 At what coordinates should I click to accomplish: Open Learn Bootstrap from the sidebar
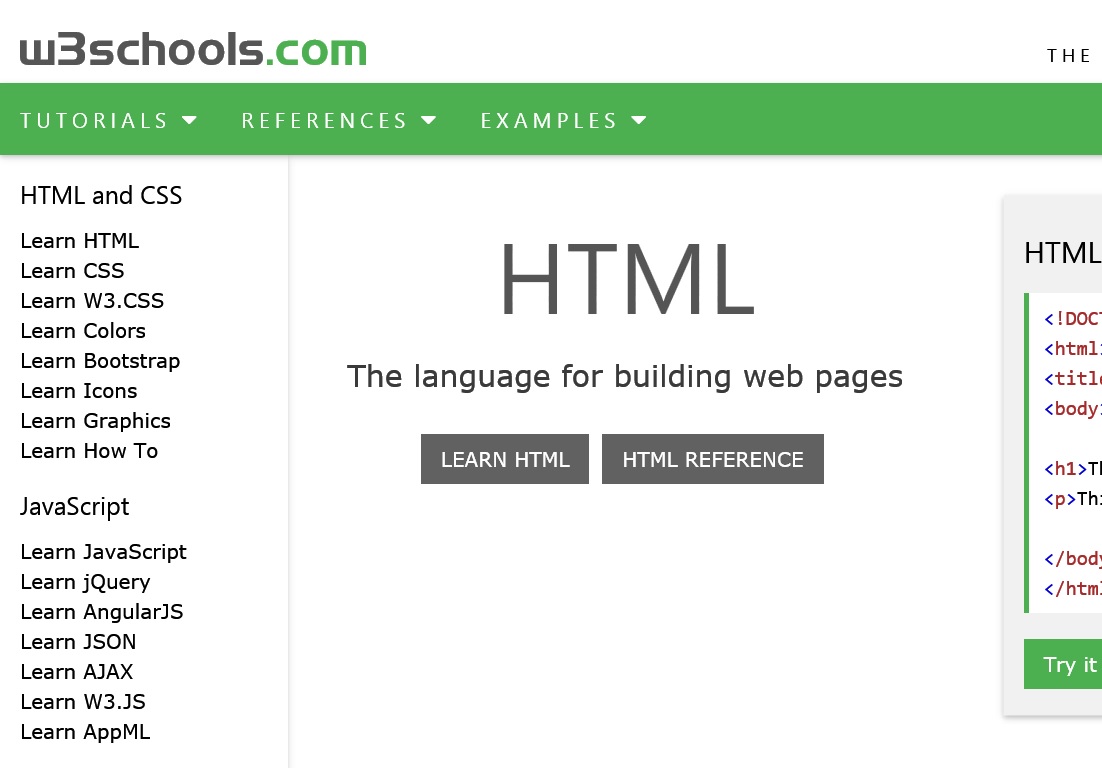point(100,361)
